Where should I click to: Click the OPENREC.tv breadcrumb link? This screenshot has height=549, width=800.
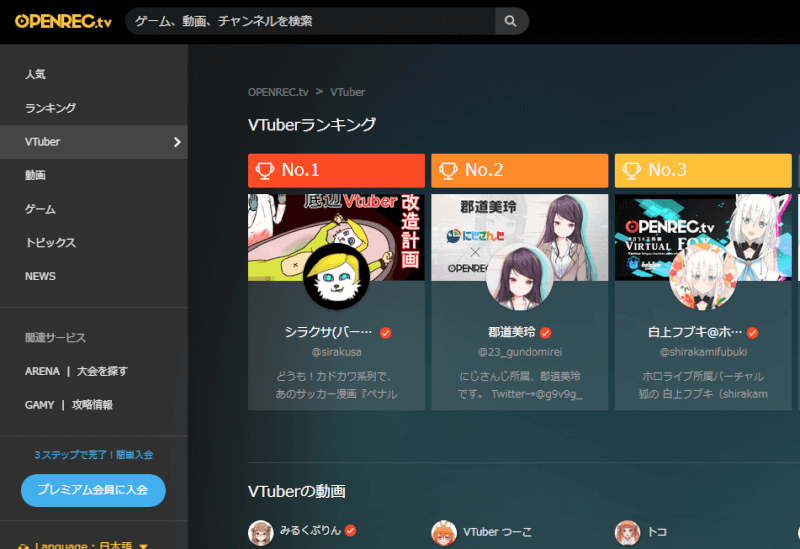[278, 92]
